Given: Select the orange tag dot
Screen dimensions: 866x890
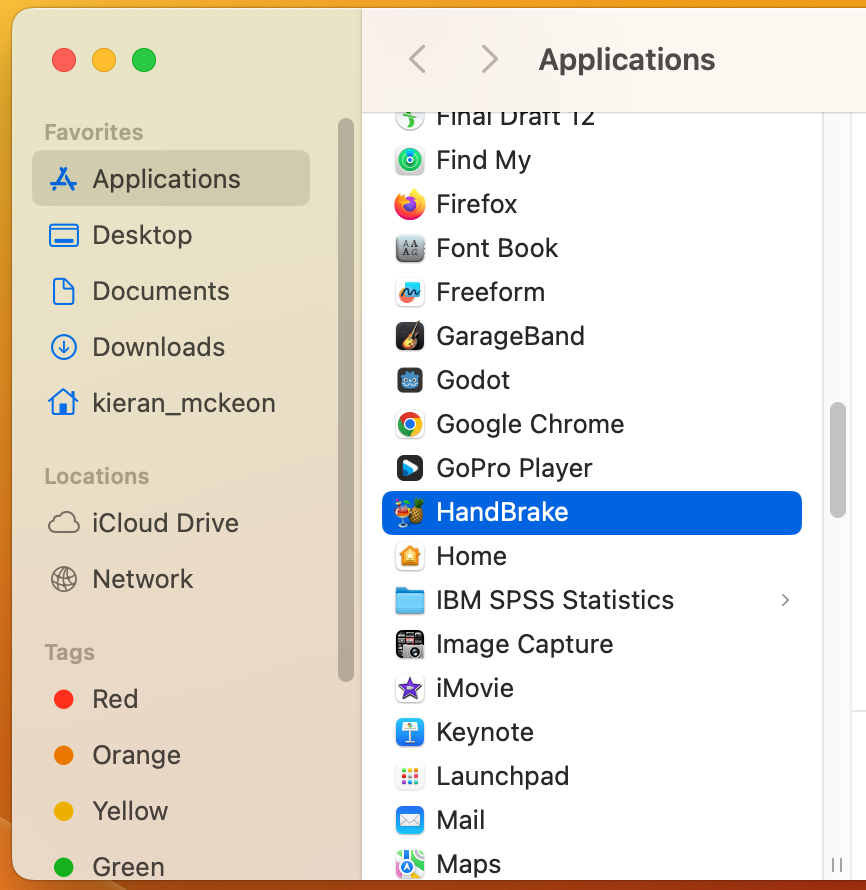Looking at the screenshot, I should click(64, 755).
